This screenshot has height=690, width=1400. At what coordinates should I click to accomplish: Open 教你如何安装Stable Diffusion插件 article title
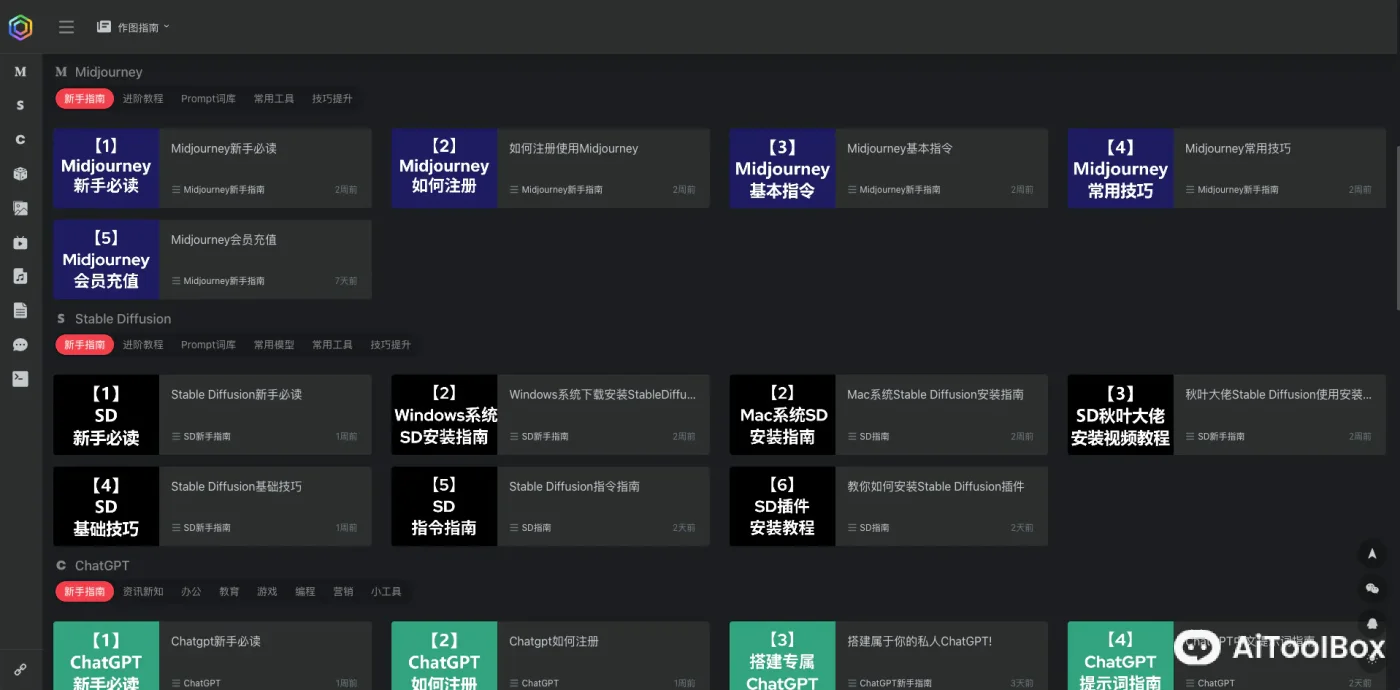pos(936,487)
